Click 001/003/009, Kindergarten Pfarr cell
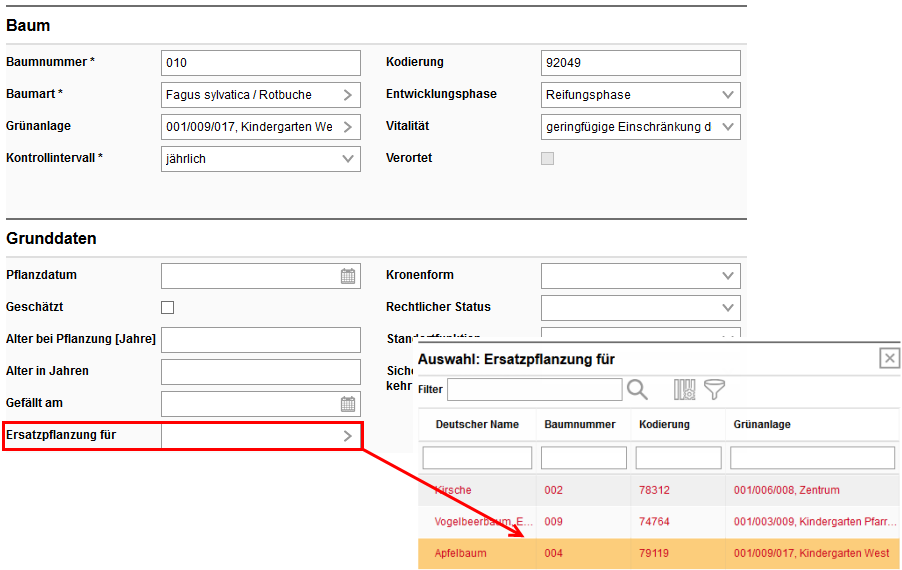This screenshot has width=902, height=570. point(815,522)
